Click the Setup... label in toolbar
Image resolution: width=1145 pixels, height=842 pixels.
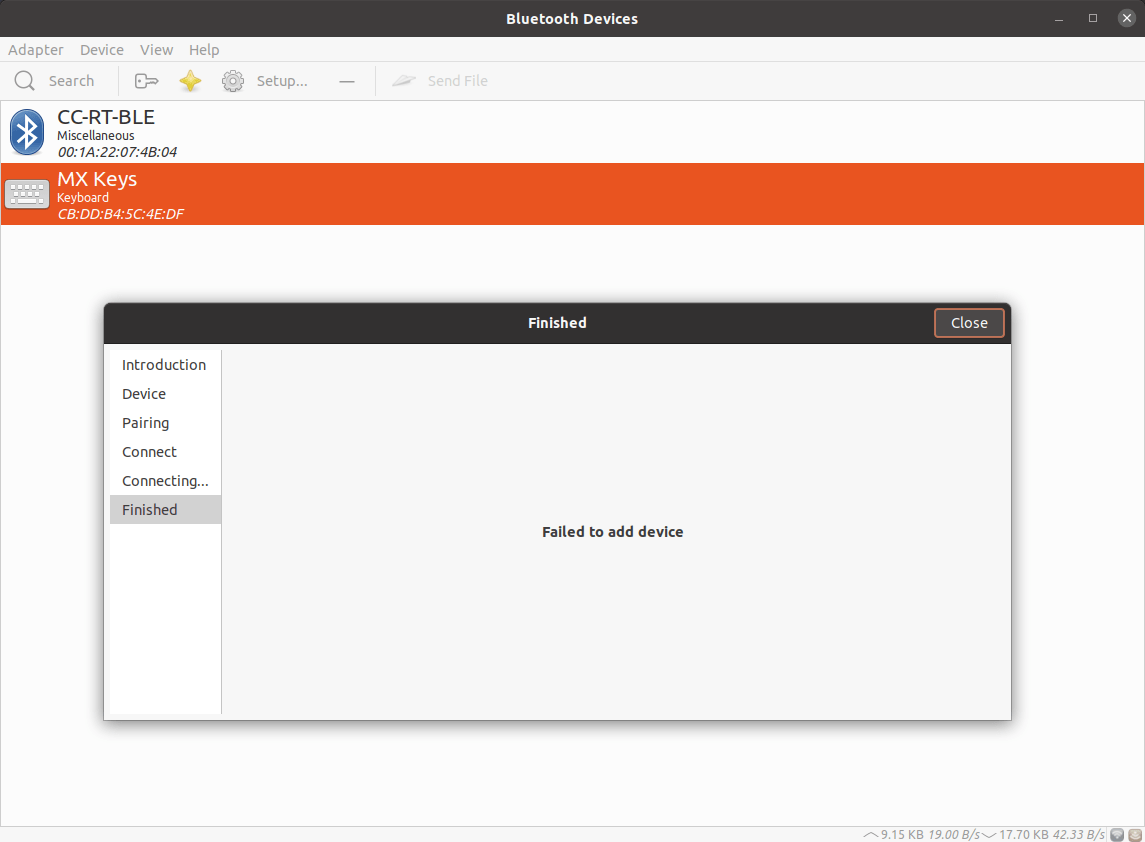point(282,81)
